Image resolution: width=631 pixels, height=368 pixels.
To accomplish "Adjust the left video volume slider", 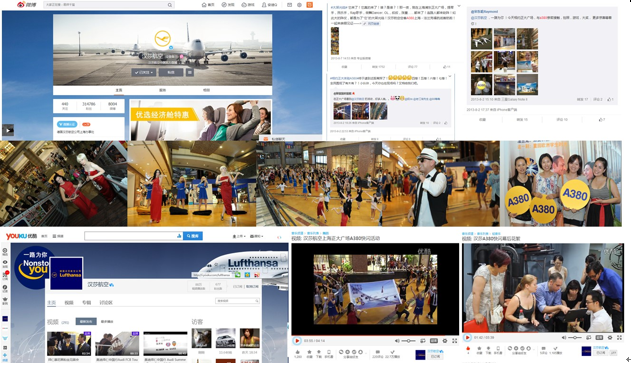I will point(408,341).
